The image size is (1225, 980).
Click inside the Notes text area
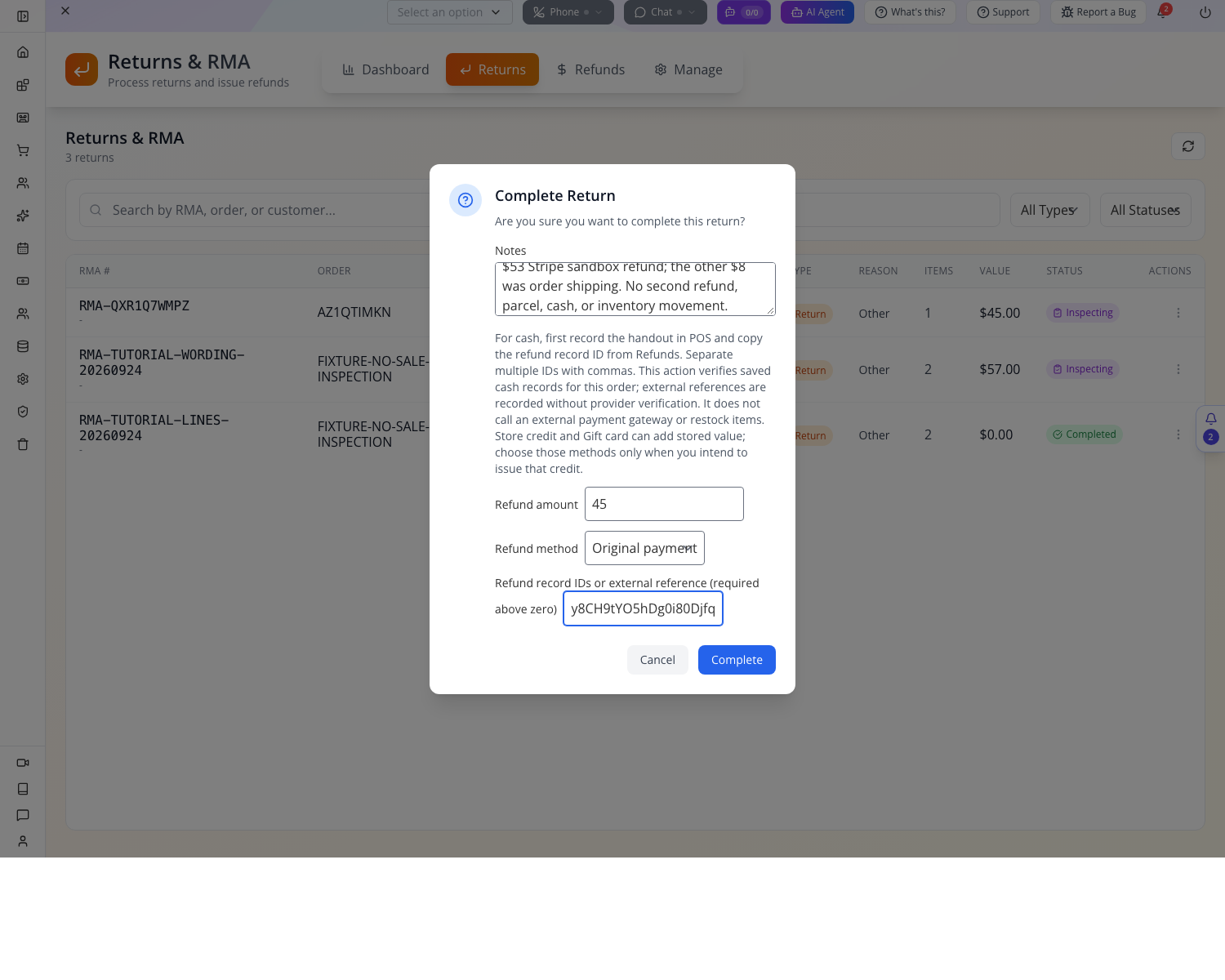635,288
